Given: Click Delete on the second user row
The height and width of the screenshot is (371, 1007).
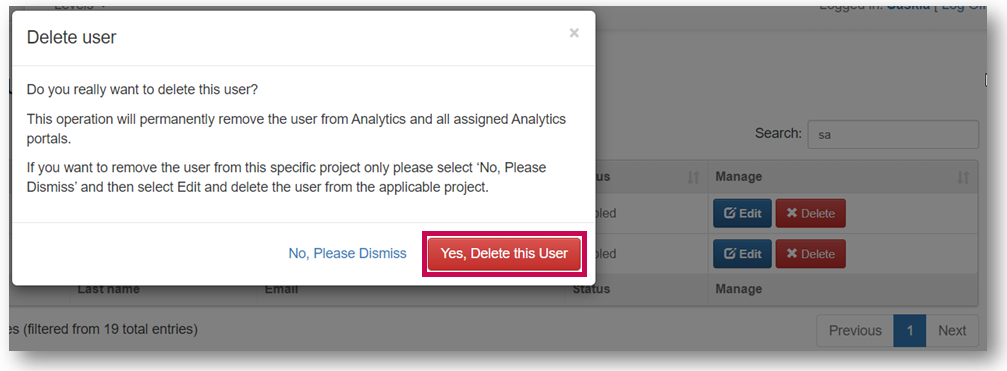Looking at the screenshot, I should [x=810, y=254].
